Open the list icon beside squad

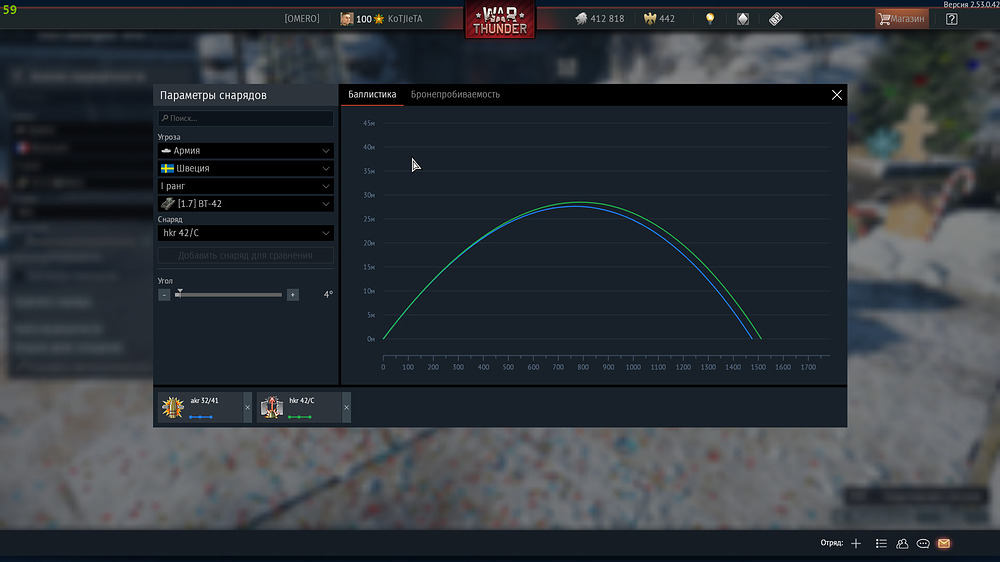tap(881, 543)
